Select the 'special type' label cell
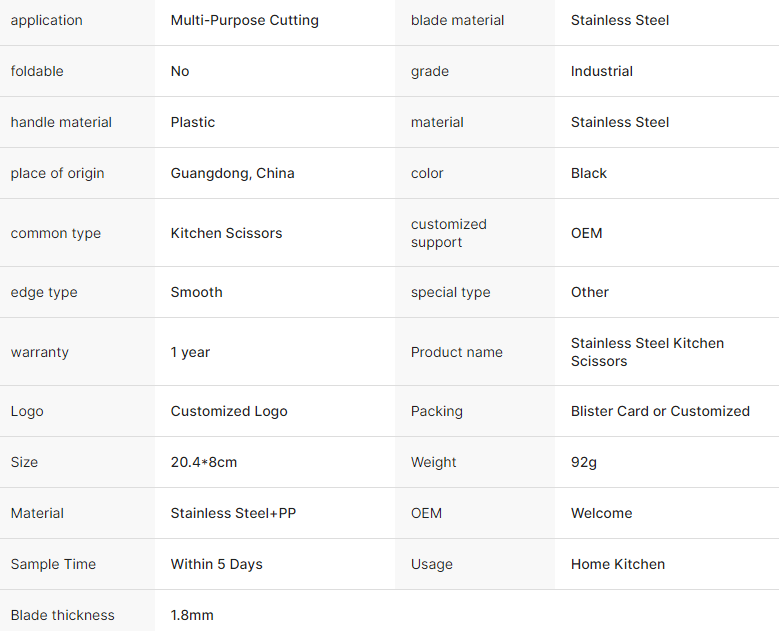The width and height of the screenshot is (779, 631). pyautogui.click(x=450, y=292)
